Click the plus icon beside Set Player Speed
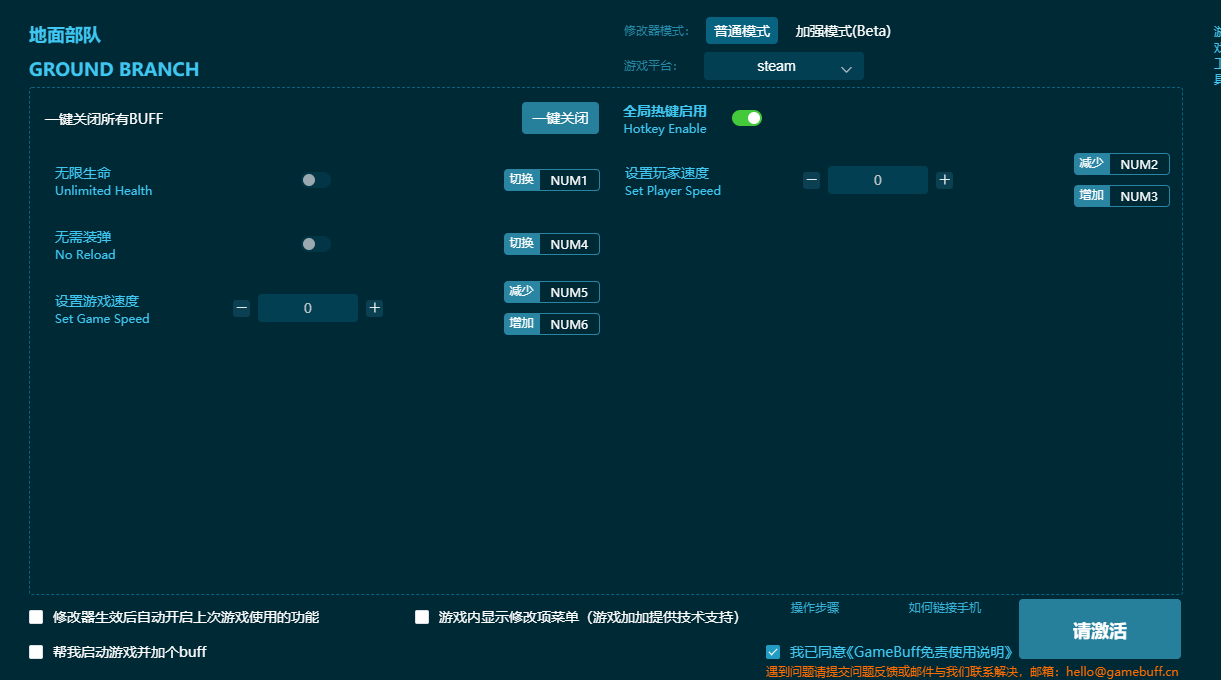The height and width of the screenshot is (680, 1221). pos(944,180)
